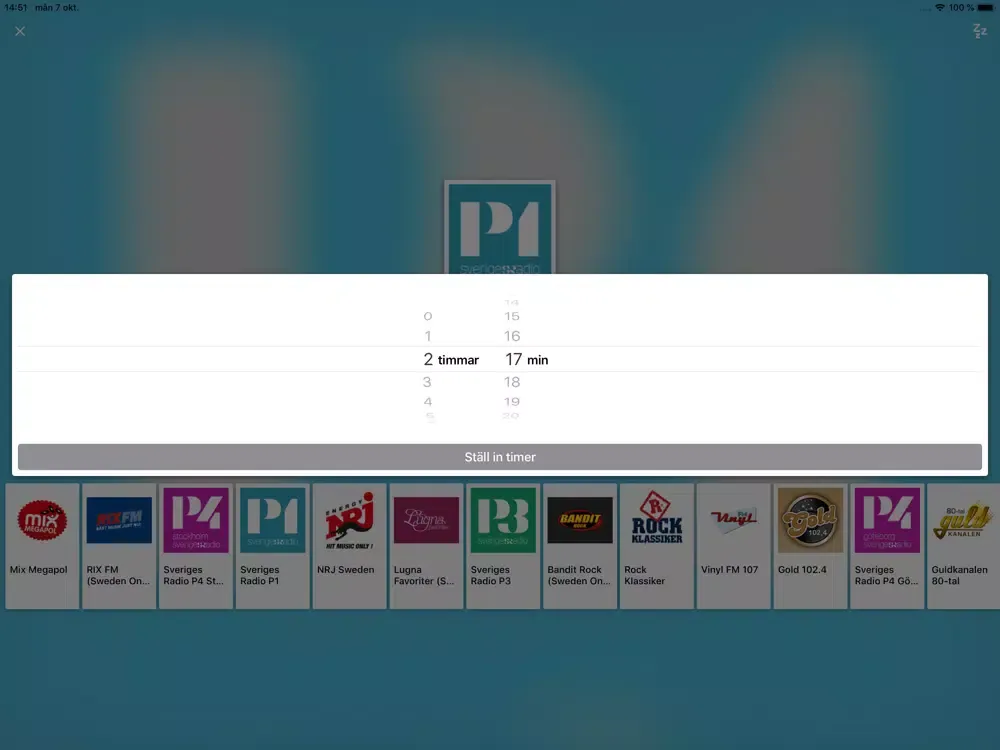Tap the P1 album artwork
The width and height of the screenshot is (1000, 750).
[x=500, y=228]
